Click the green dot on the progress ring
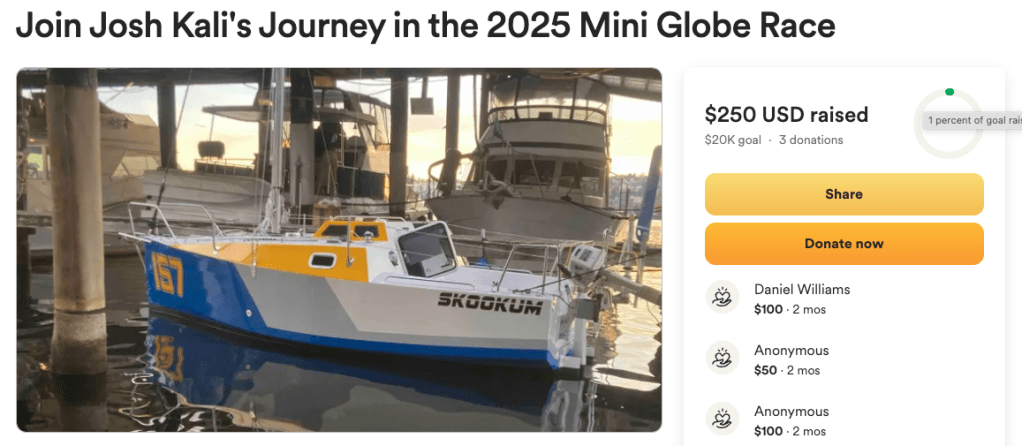Screen dimensions: 1022x446 pos(949,92)
